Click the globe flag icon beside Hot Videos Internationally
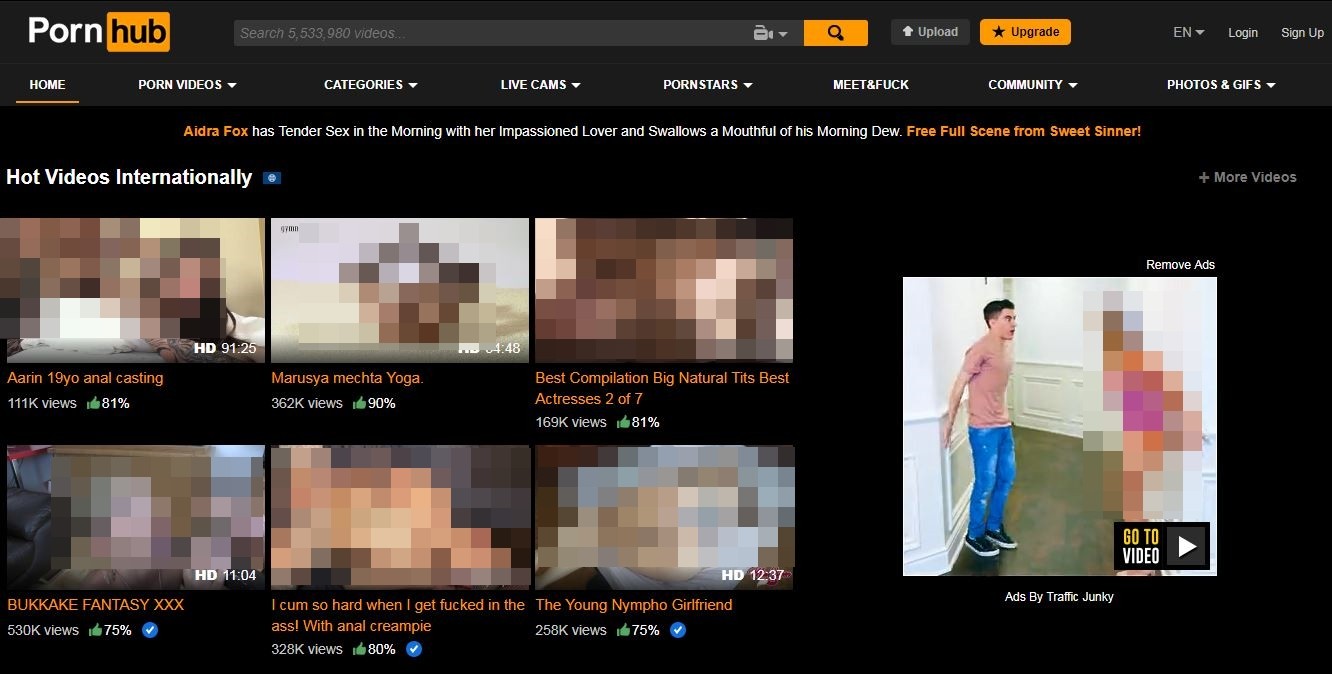 tap(271, 178)
